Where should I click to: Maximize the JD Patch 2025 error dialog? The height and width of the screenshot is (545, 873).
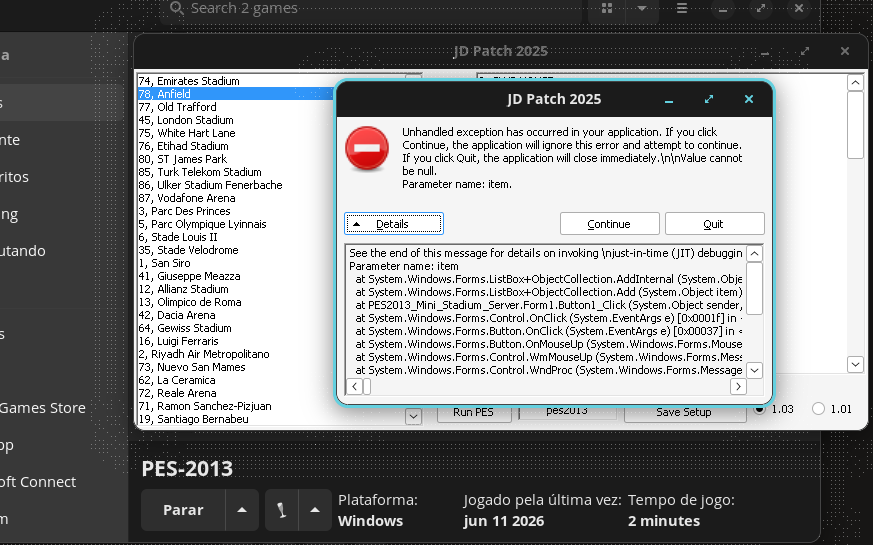[709, 99]
